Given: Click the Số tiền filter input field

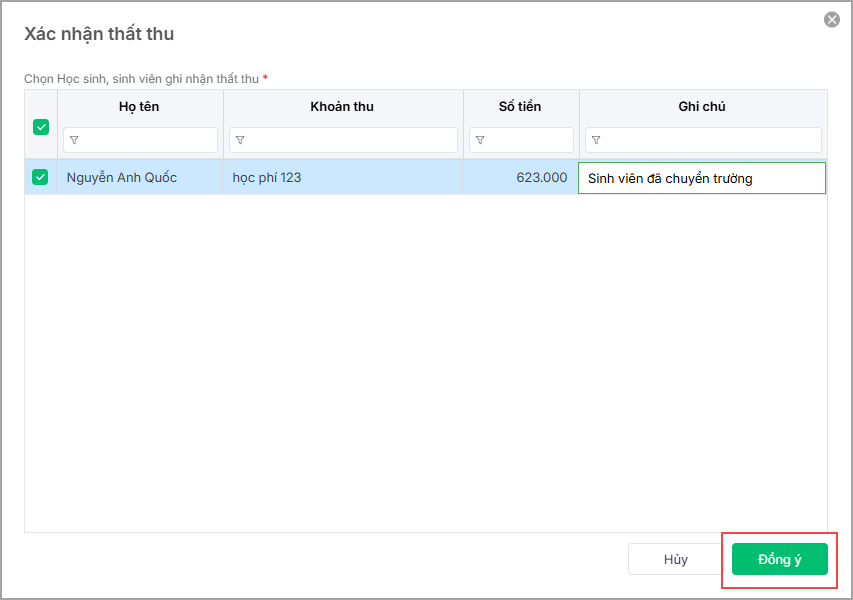Looking at the screenshot, I should pos(529,140).
